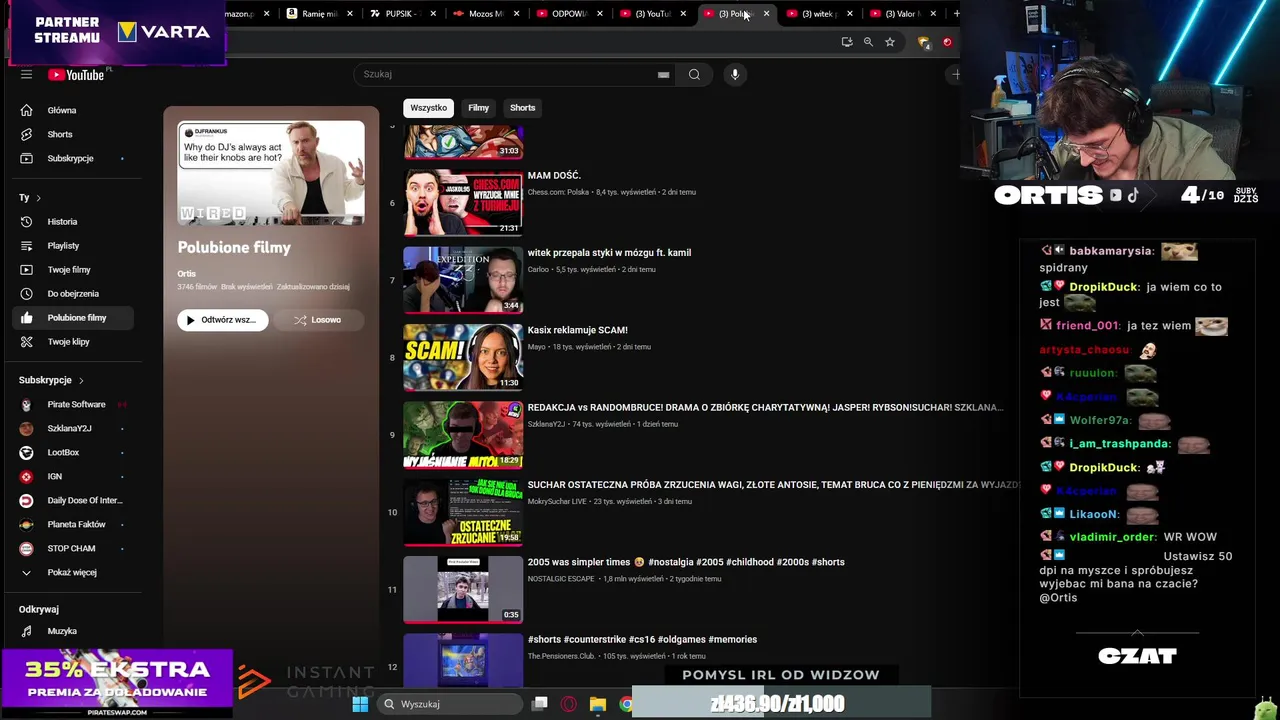
Task: Open the #shorts #counterstrike video title
Action: tap(642, 640)
